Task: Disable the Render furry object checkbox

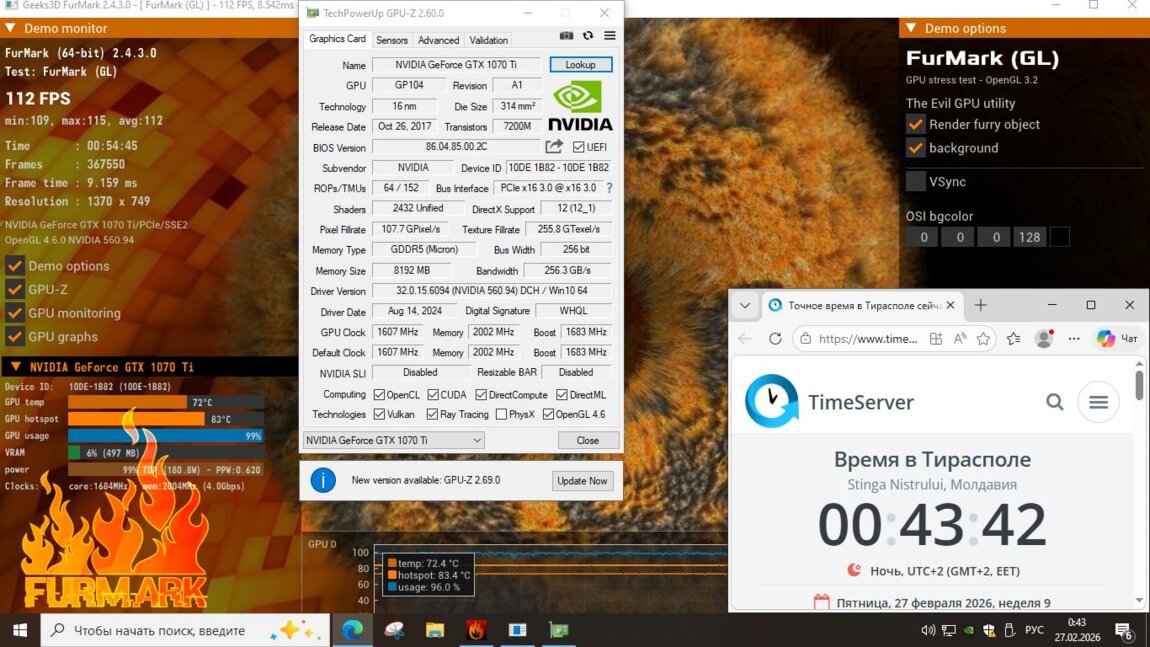Action: pos(915,124)
